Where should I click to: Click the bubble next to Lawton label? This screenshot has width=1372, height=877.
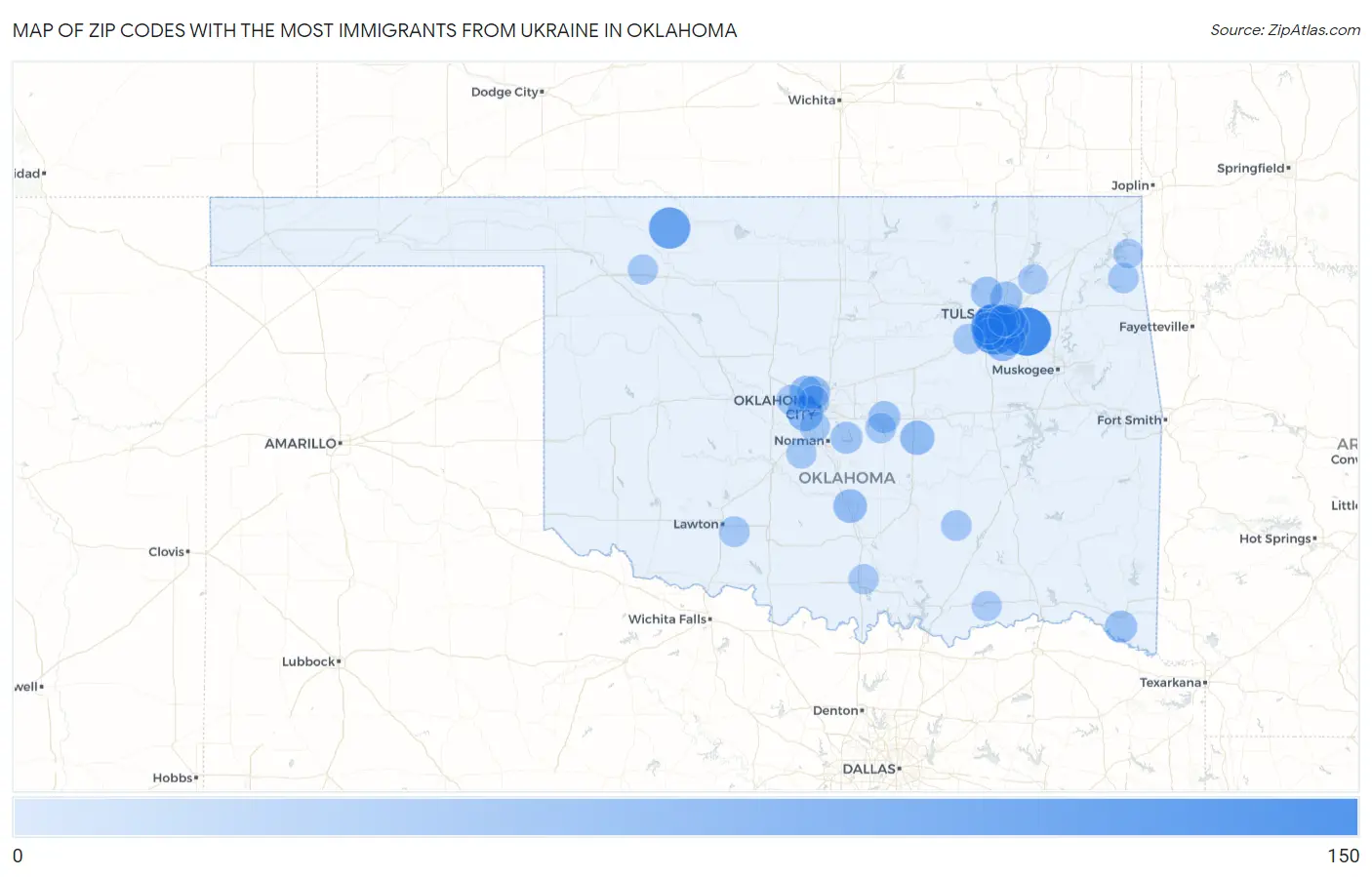[x=734, y=532]
